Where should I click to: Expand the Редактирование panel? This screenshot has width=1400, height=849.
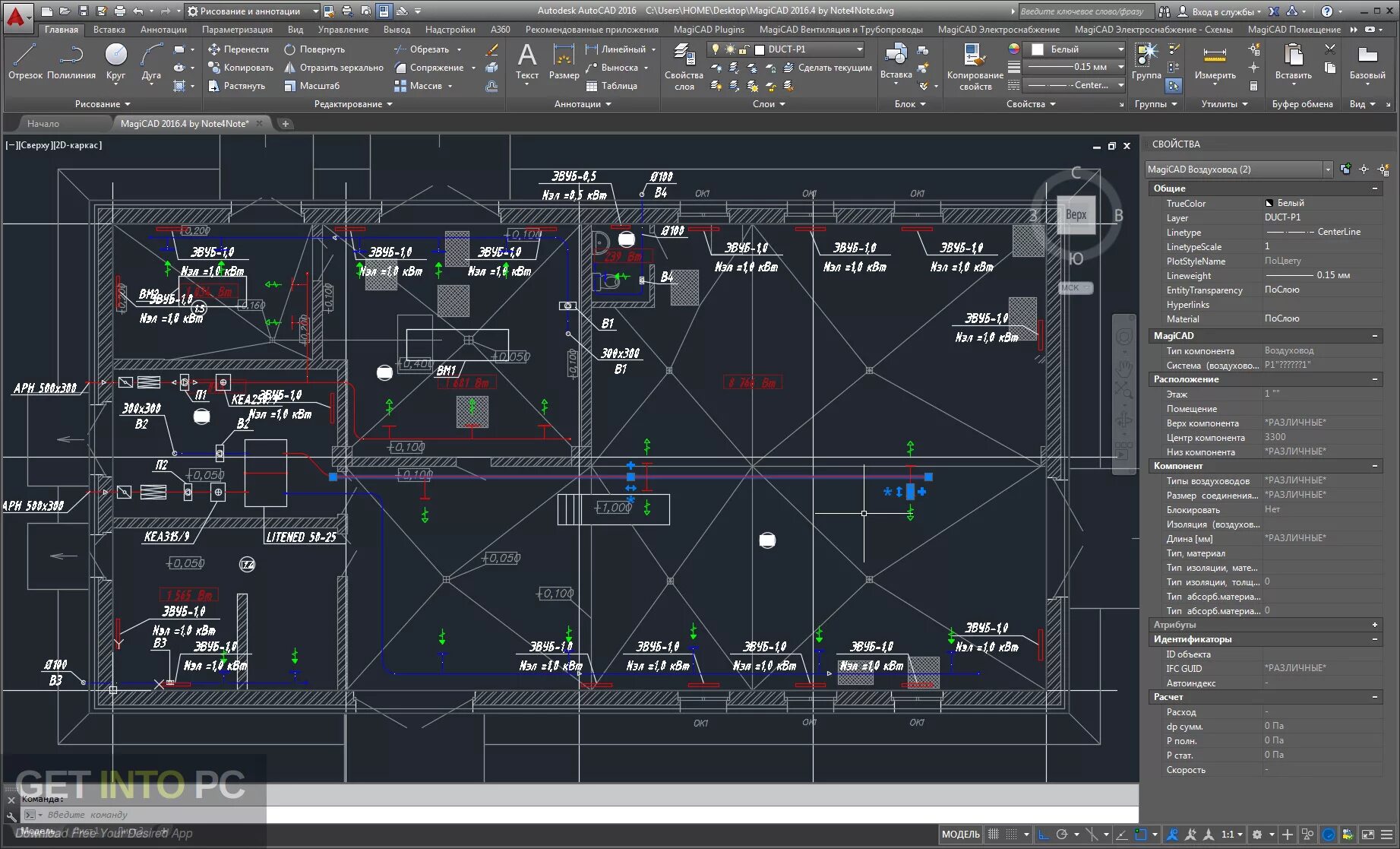(353, 104)
